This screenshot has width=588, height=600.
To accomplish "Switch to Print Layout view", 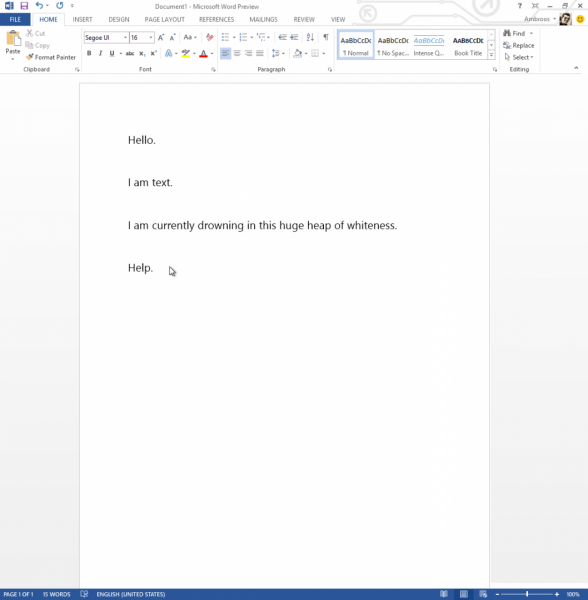I will (x=464, y=594).
